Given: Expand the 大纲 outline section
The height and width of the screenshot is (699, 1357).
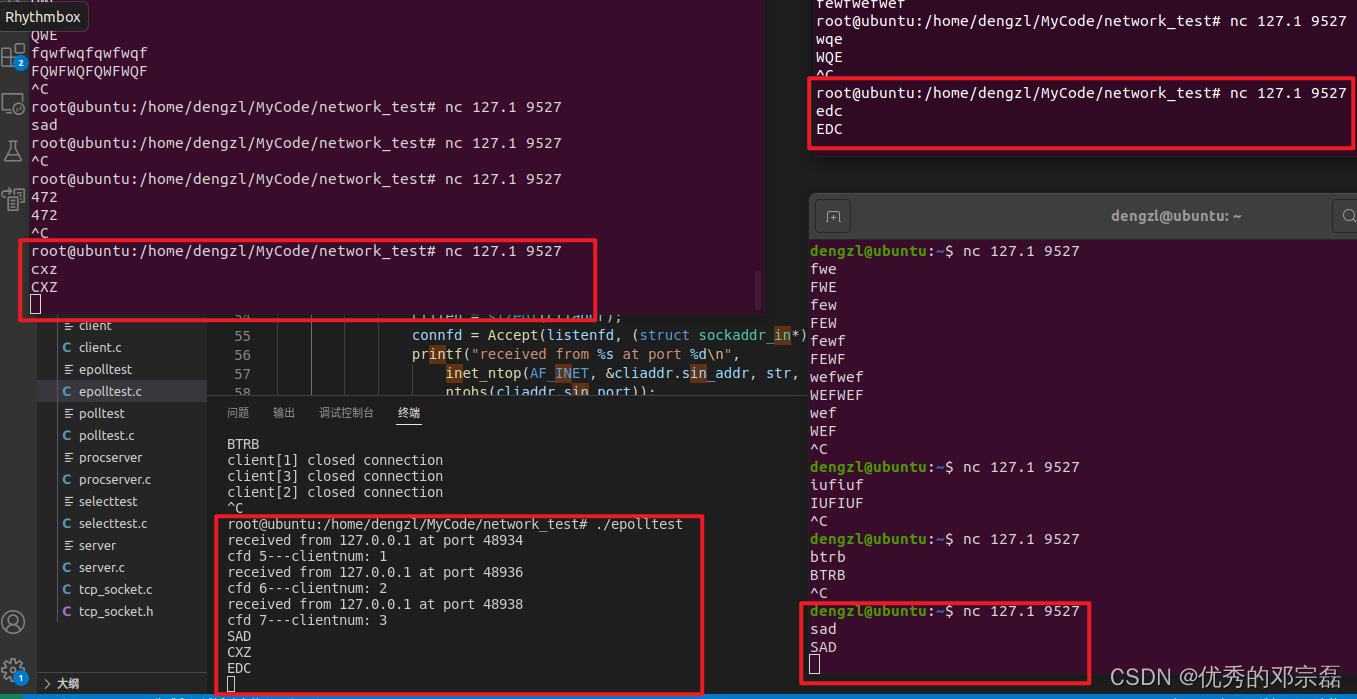Looking at the screenshot, I should tap(121, 684).
